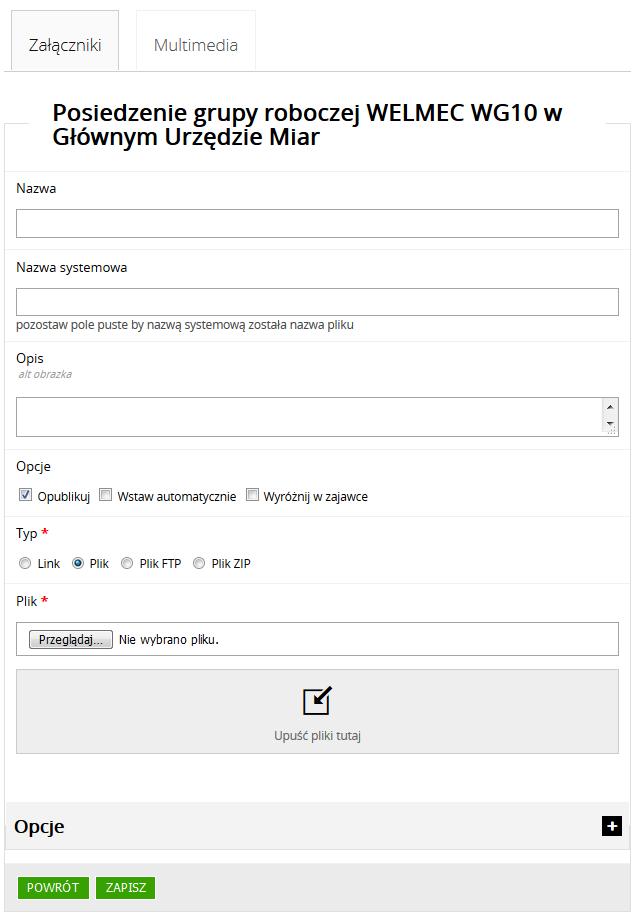Select the Link radio button
This screenshot has width=635, height=920.
[x=25, y=563]
